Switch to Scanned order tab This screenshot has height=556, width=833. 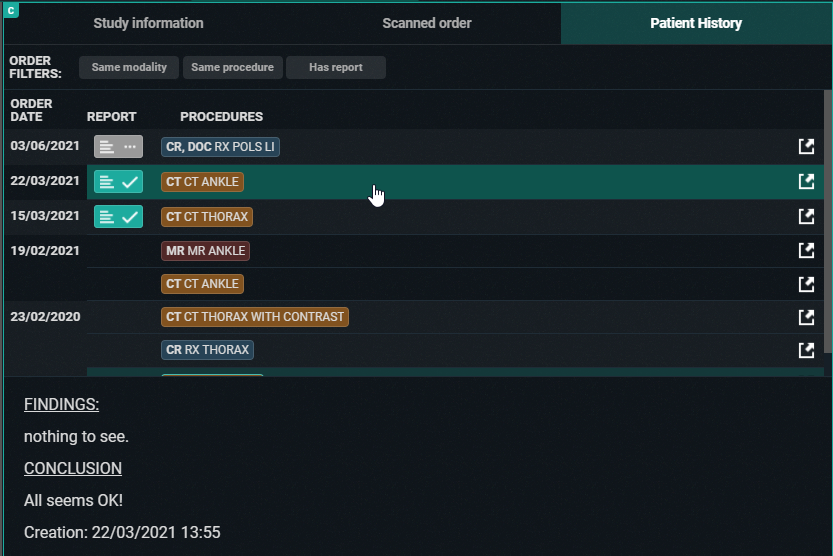(x=427, y=23)
